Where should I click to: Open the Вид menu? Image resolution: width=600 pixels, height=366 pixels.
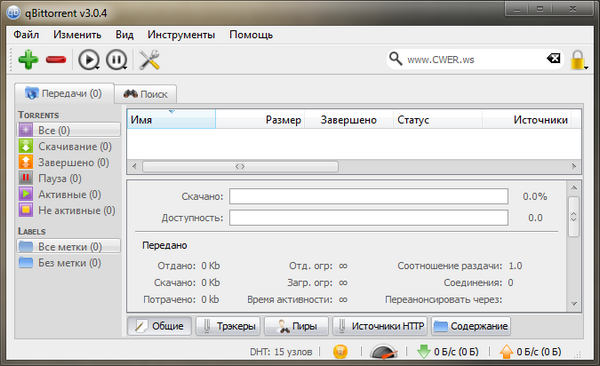(x=124, y=35)
